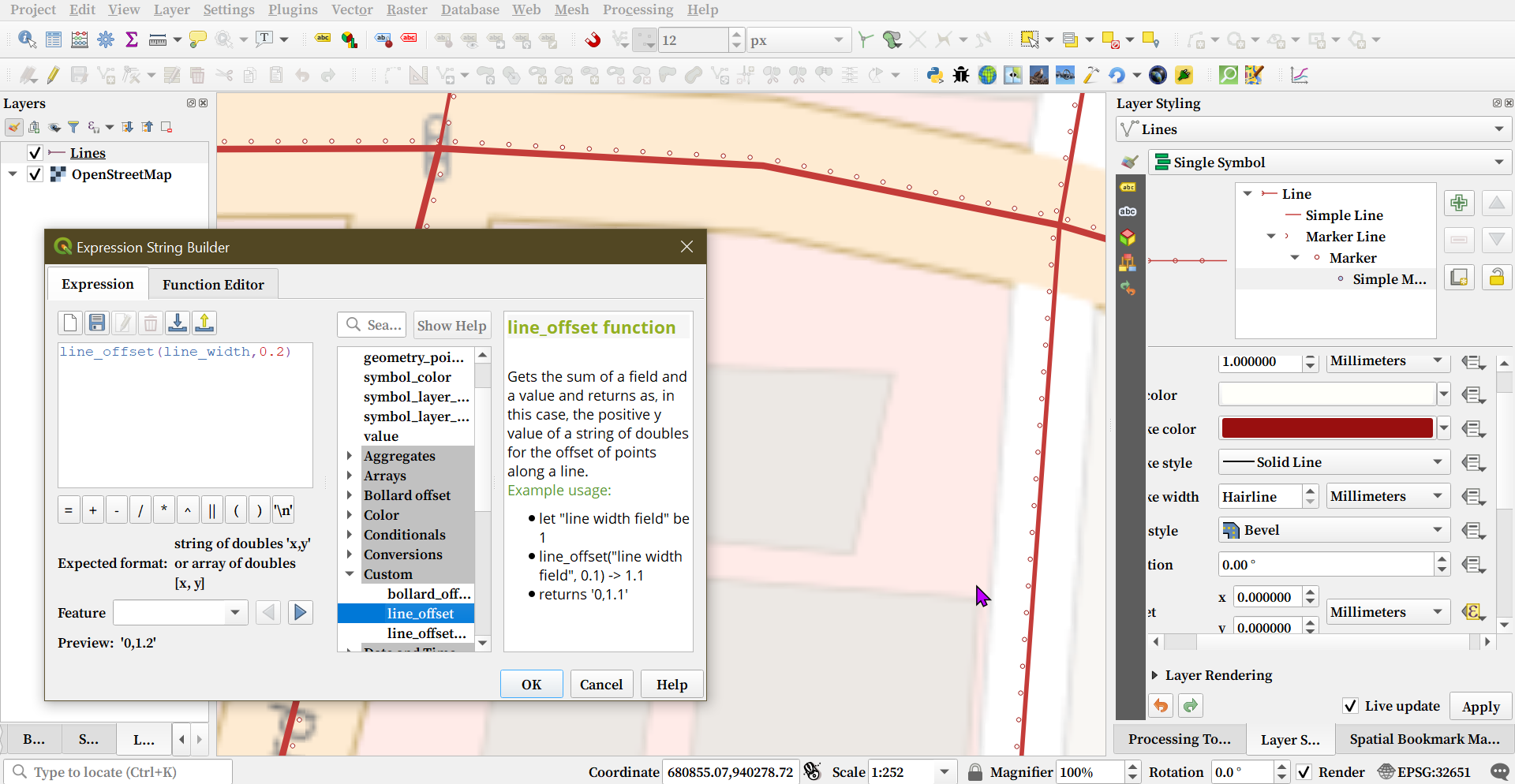
Task: Click the Show Help button
Action: point(451,326)
